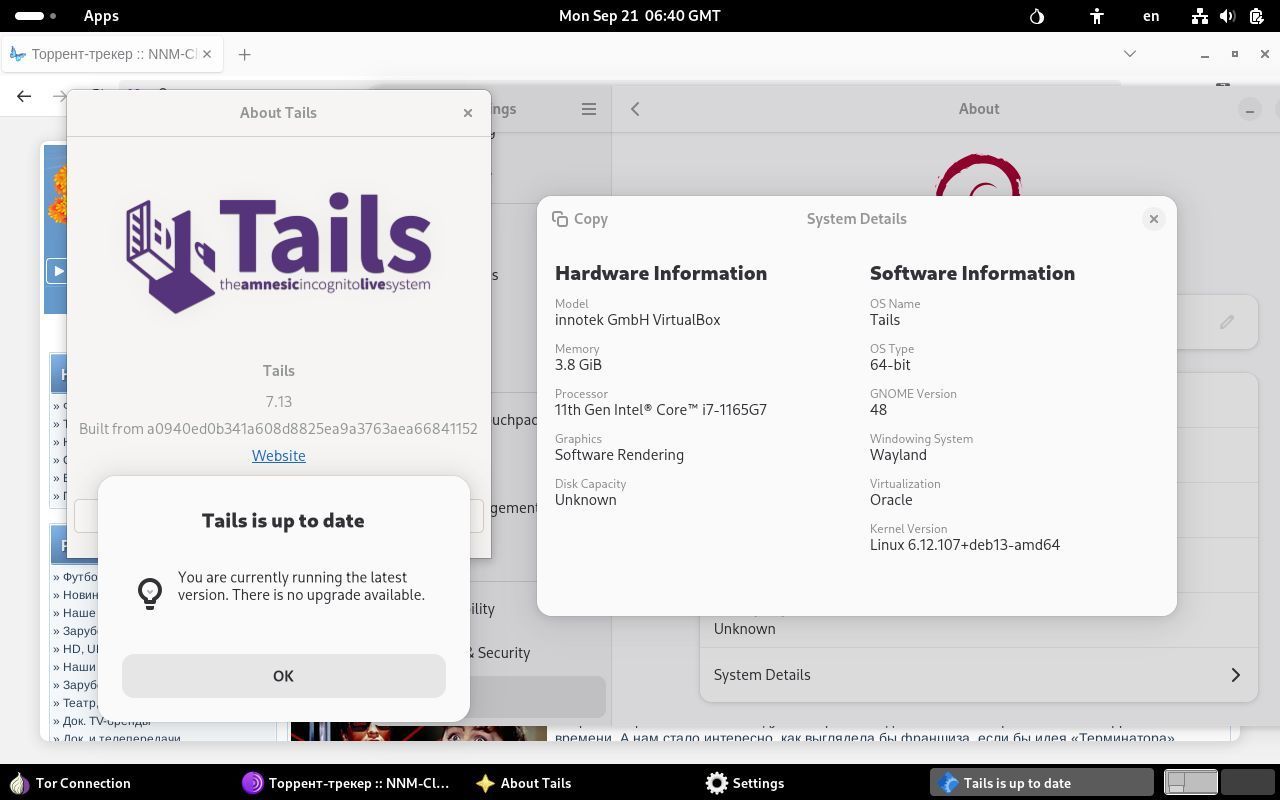The width and height of the screenshot is (1280, 800).
Task: Open the en keyboard layout menu
Action: point(1151,16)
